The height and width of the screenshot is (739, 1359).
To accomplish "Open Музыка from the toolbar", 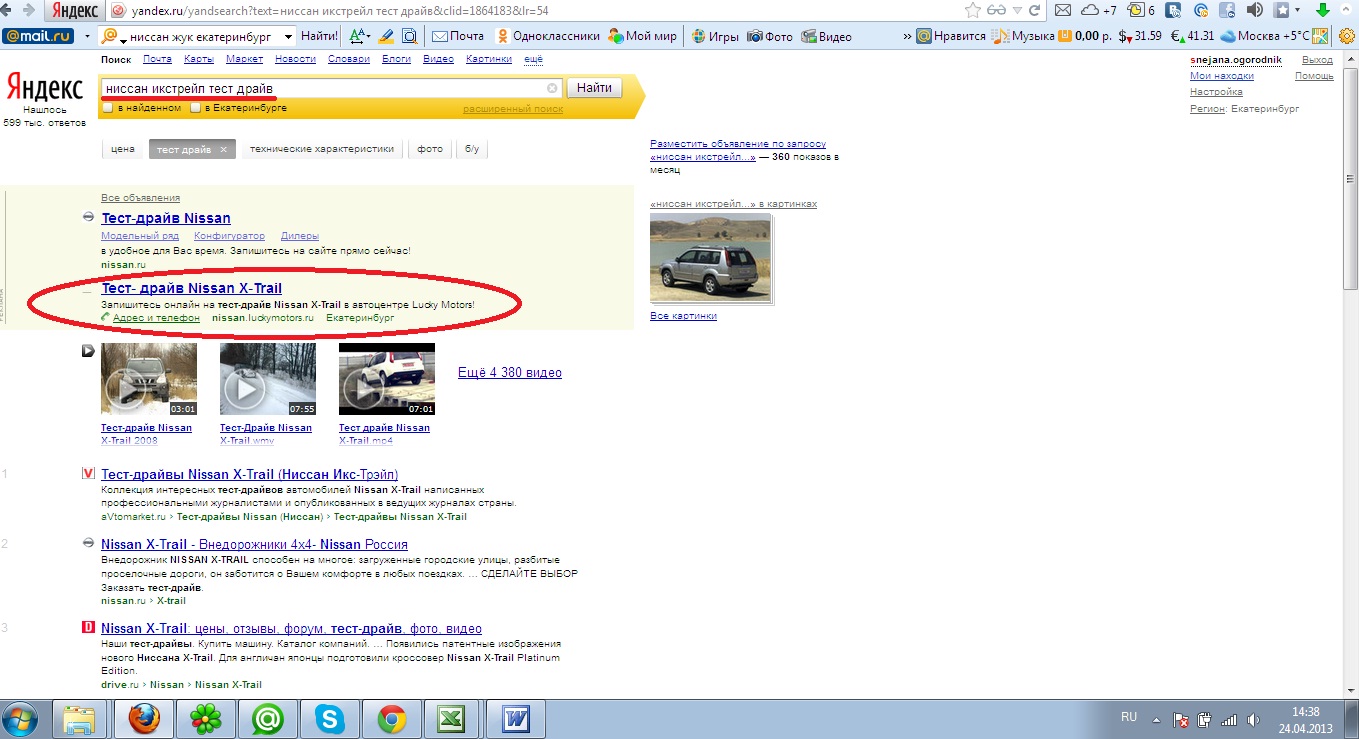I will [1023, 36].
